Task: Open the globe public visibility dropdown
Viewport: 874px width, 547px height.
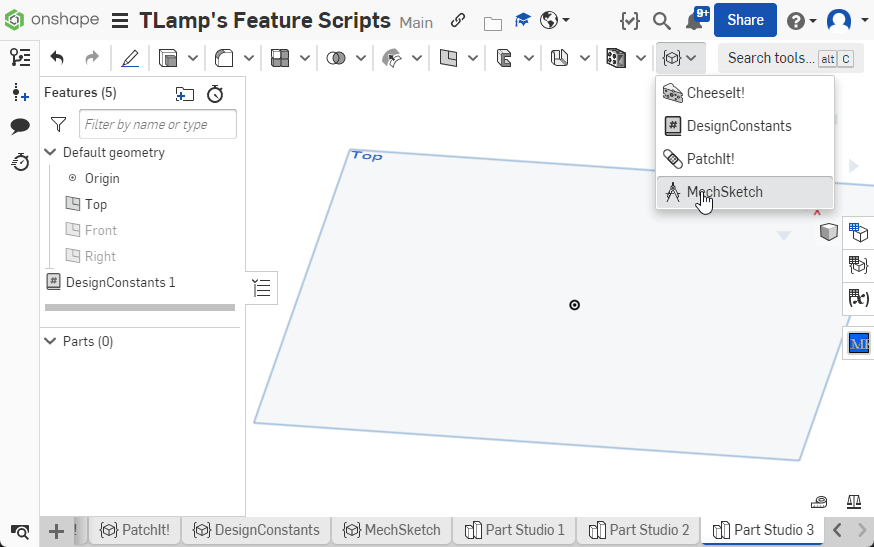Action: pos(555,21)
